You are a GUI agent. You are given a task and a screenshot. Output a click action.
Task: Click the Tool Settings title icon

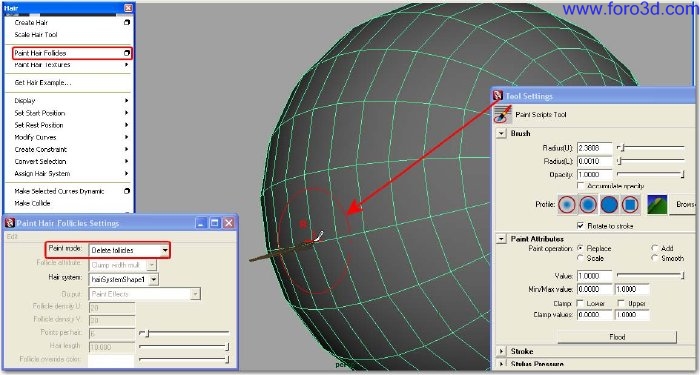(x=498, y=96)
